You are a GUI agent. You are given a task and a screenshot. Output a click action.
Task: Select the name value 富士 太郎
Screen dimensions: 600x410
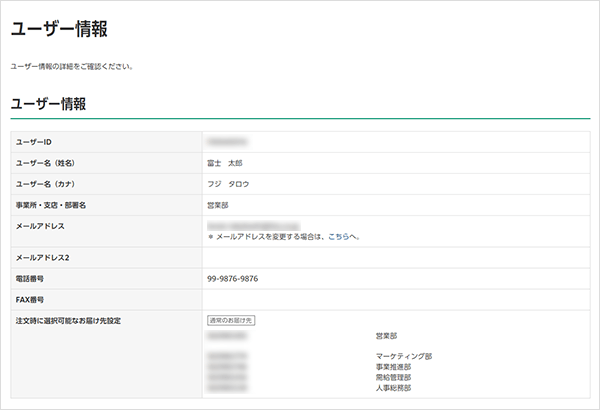[225, 163]
